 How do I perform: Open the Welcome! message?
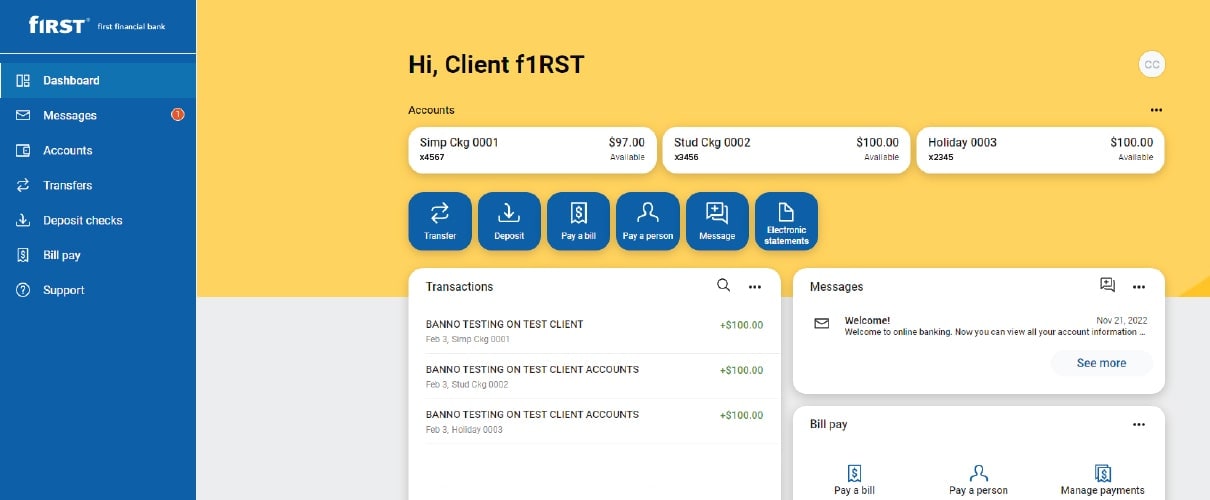click(978, 325)
